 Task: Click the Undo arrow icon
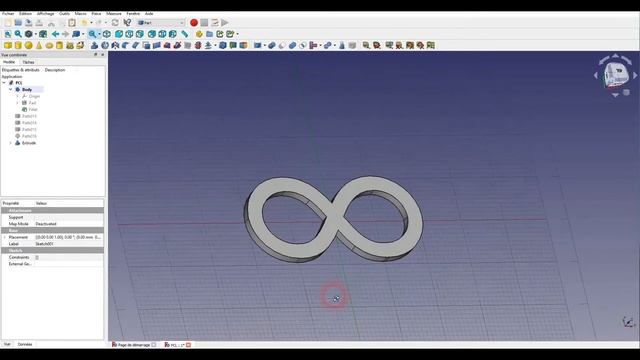84,23
